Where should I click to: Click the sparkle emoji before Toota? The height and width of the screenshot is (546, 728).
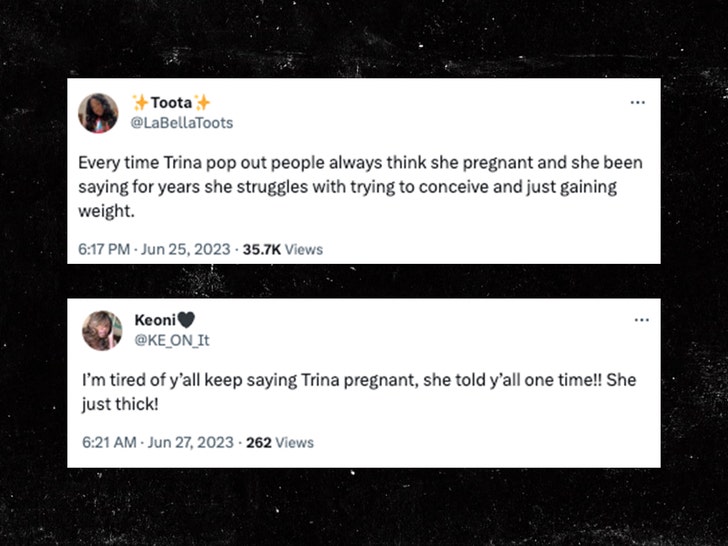pos(140,102)
